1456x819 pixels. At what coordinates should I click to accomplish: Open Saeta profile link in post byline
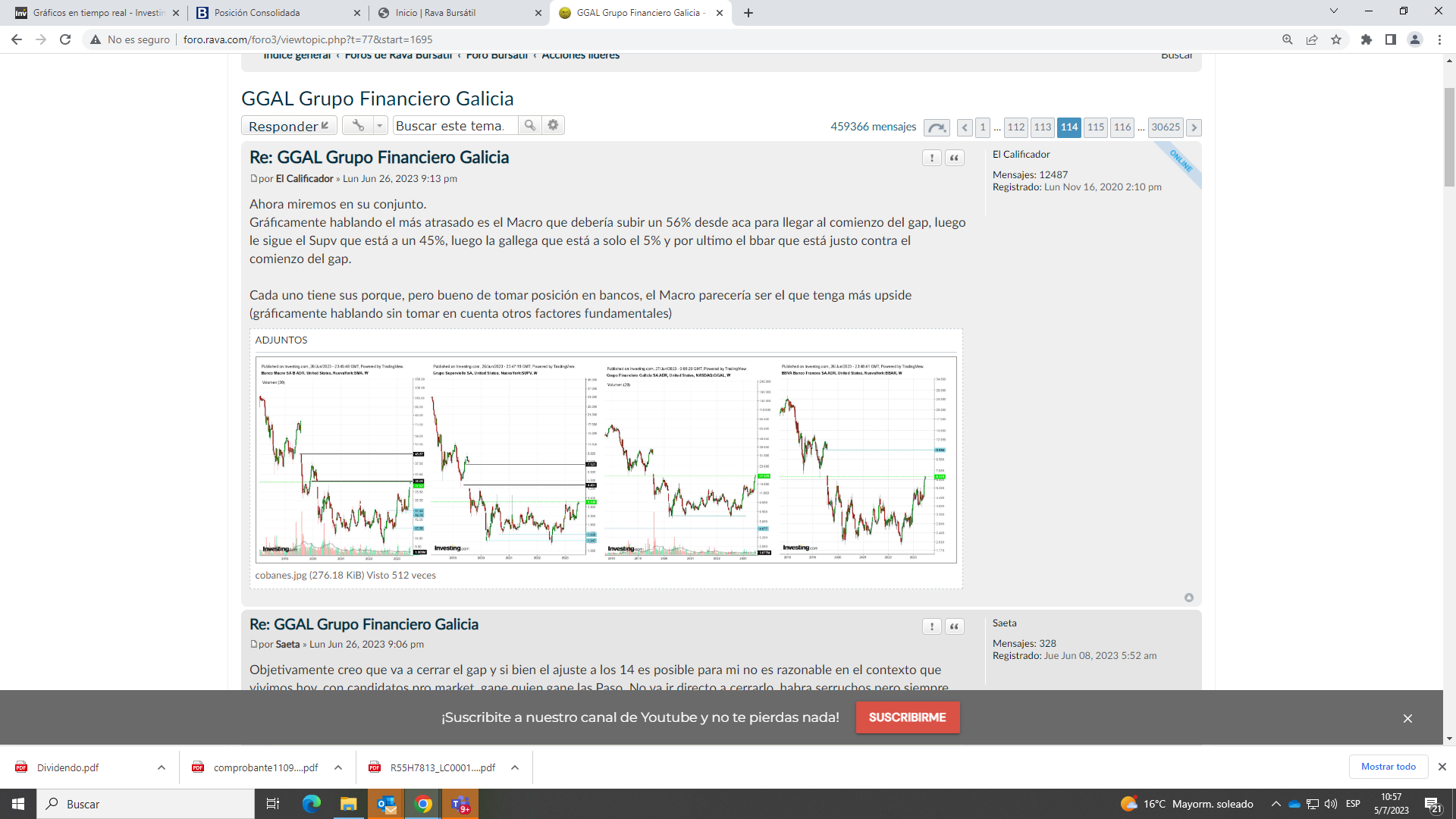tap(287, 645)
